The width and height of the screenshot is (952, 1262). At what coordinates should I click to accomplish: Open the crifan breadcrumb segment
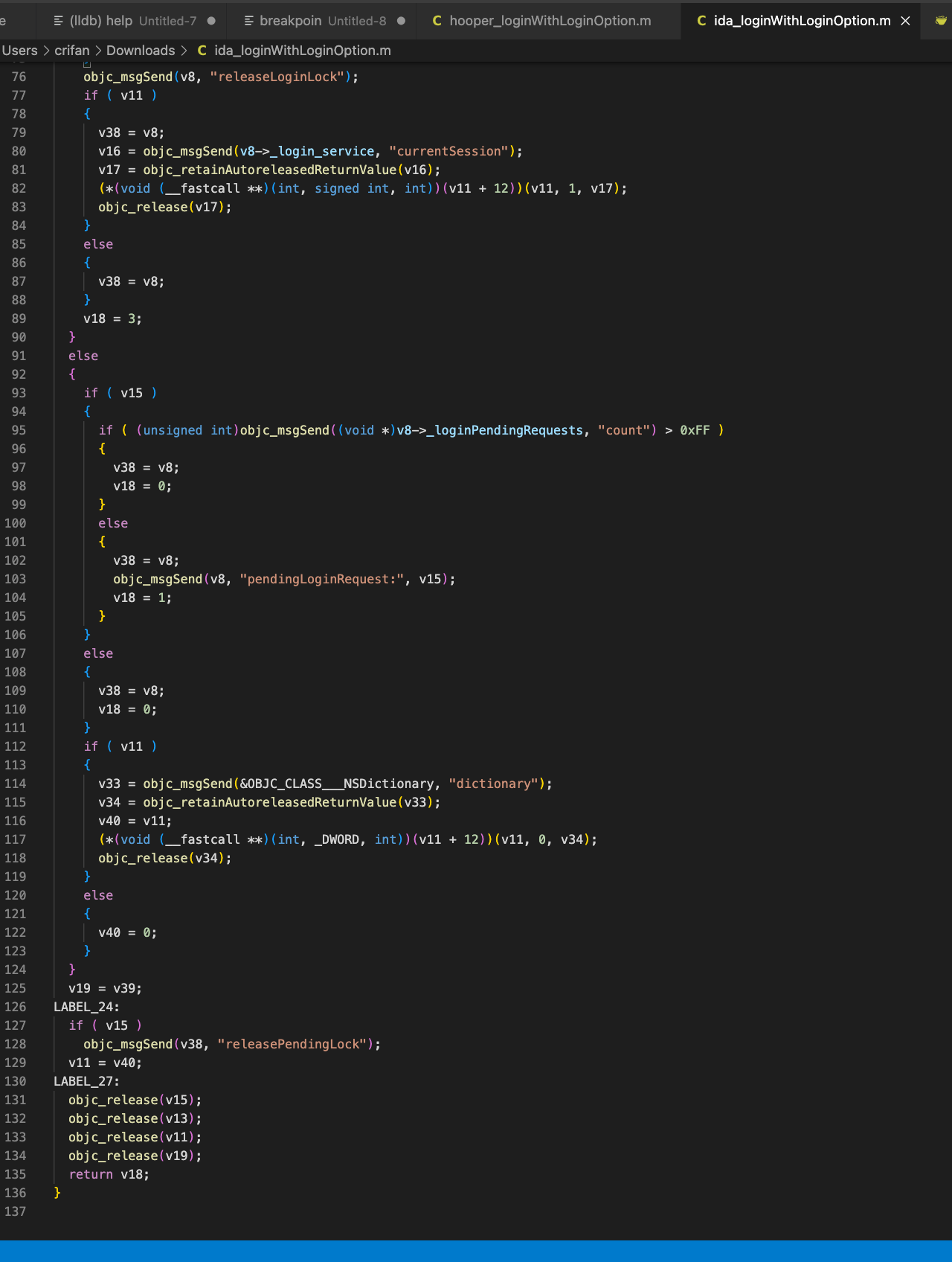click(72, 51)
